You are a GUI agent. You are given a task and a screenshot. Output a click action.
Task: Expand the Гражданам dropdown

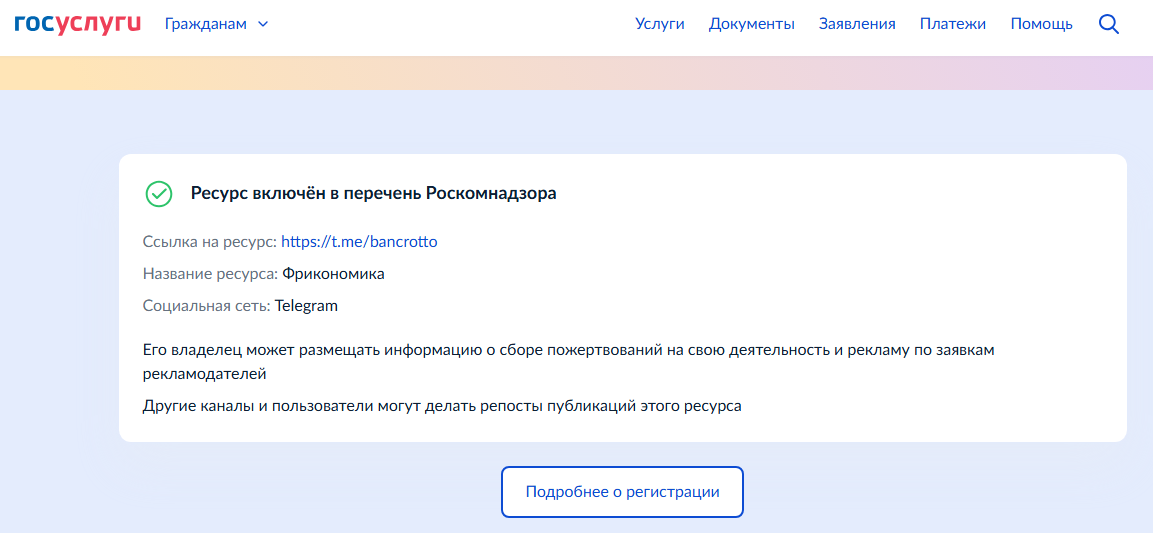216,24
